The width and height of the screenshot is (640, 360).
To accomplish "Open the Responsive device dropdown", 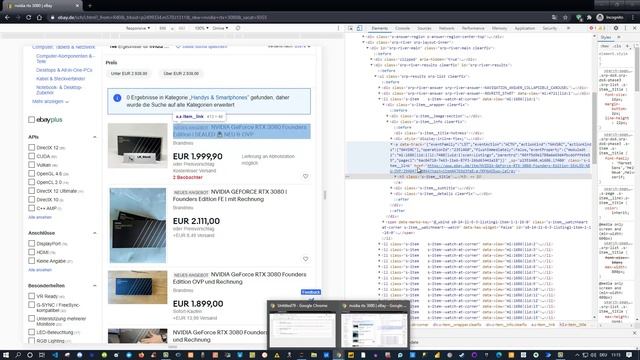I will (x=138, y=28).
